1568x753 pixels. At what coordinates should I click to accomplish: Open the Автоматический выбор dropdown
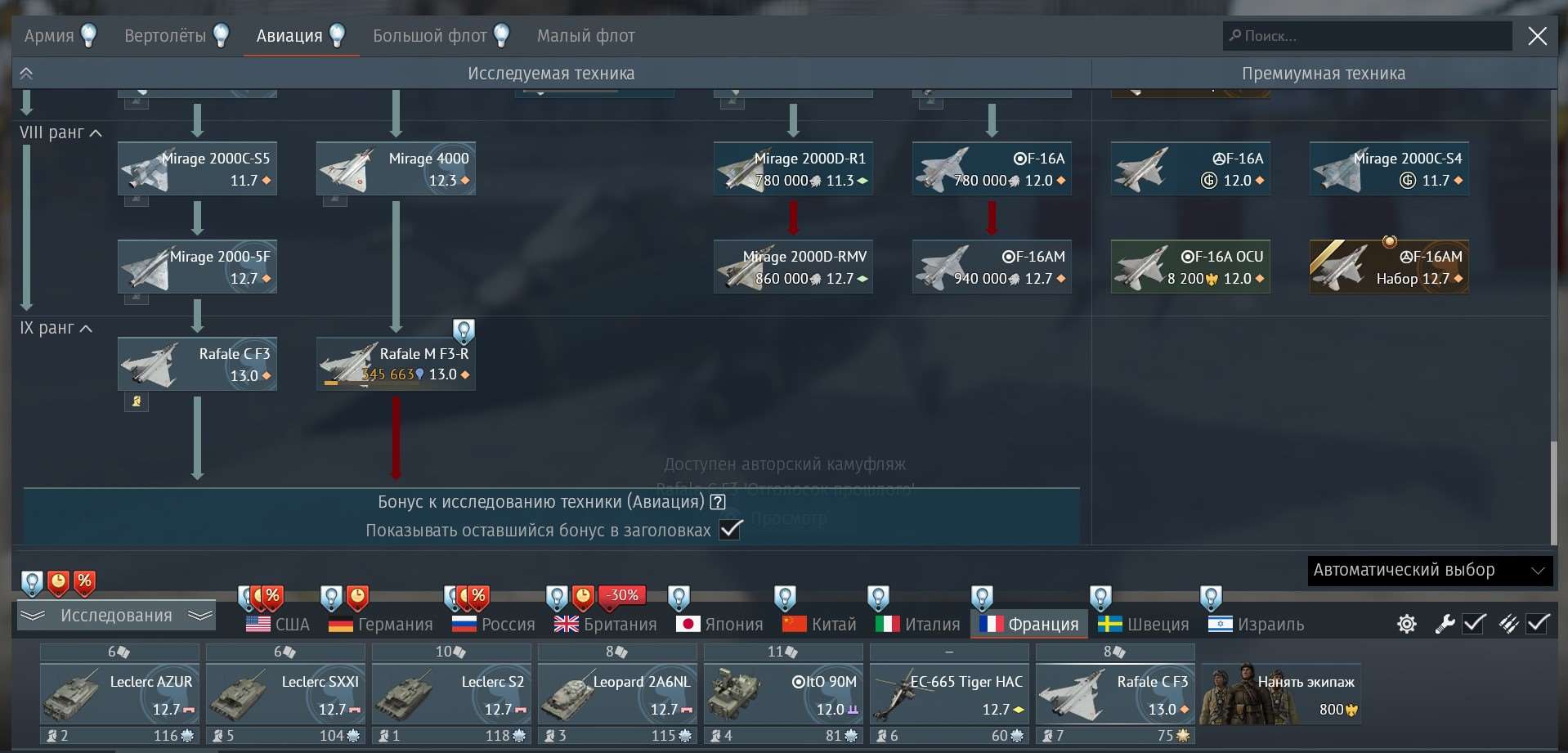1430,570
